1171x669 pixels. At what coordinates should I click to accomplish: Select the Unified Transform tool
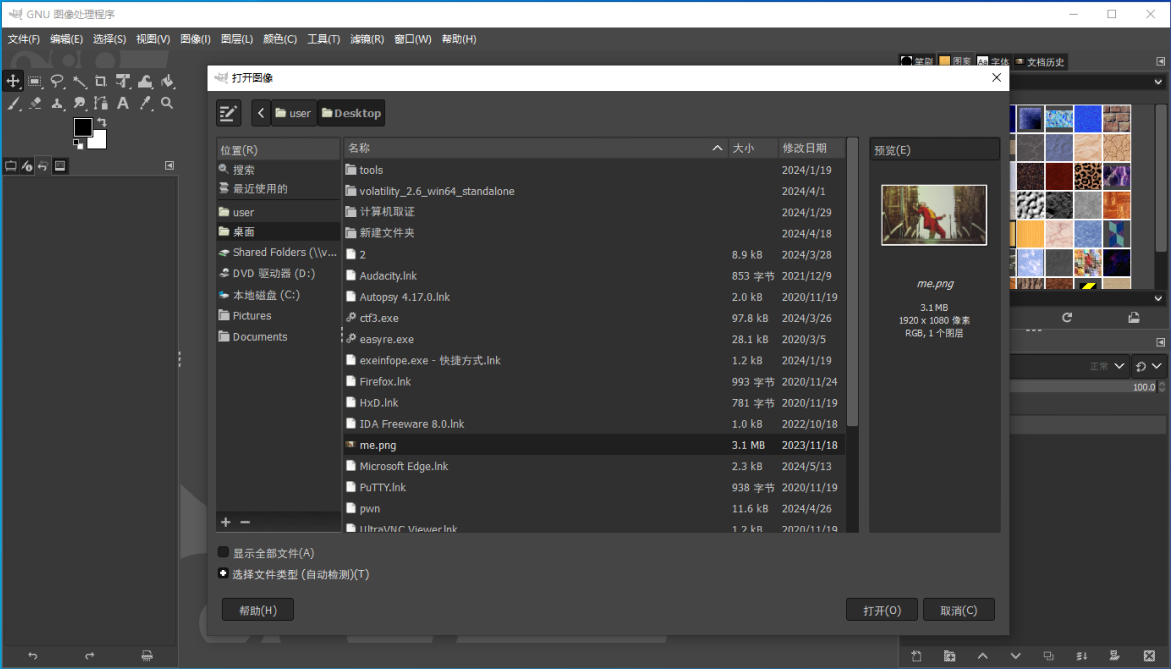click(123, 81)
